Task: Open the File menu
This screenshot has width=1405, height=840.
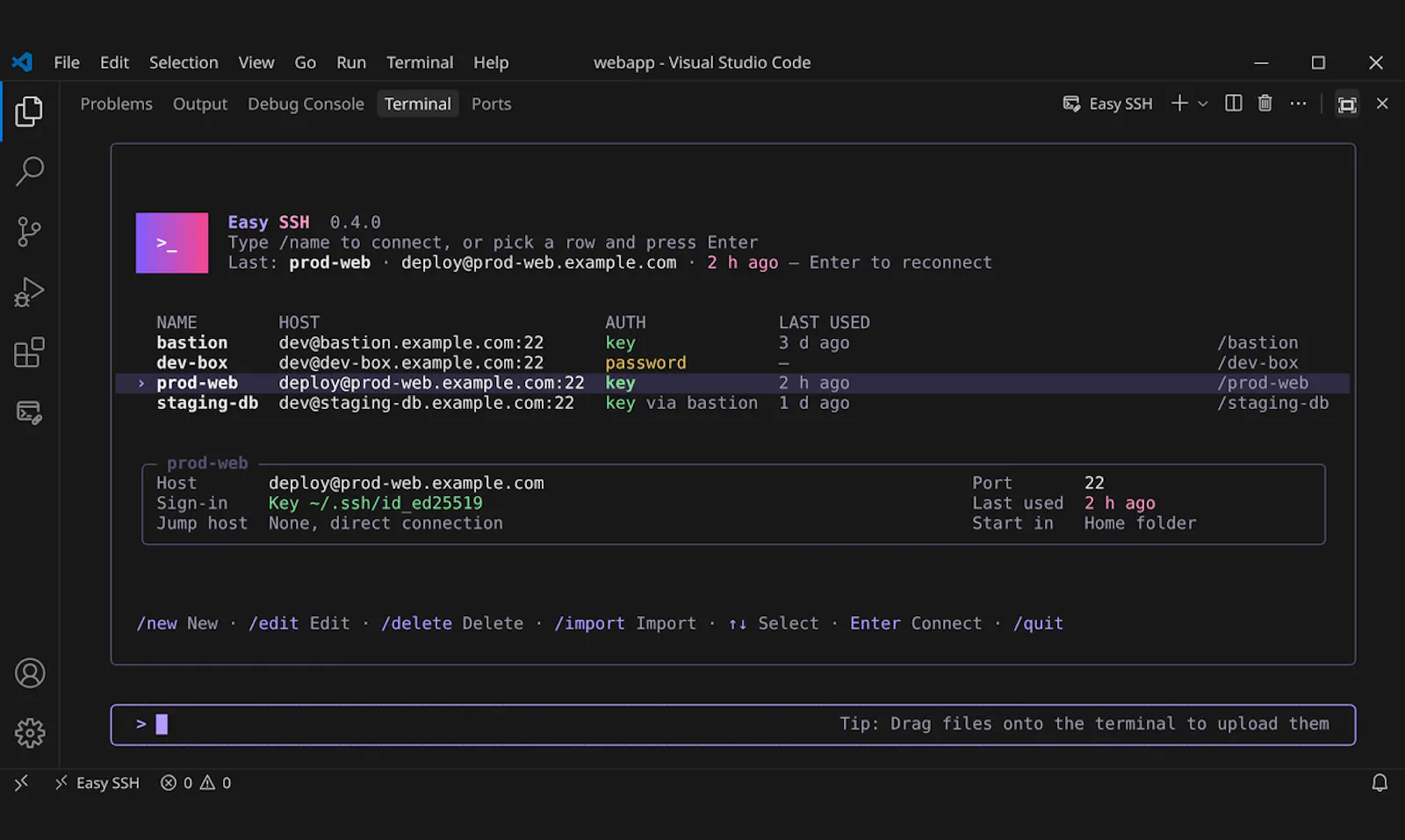Action: tap(67, 62)
